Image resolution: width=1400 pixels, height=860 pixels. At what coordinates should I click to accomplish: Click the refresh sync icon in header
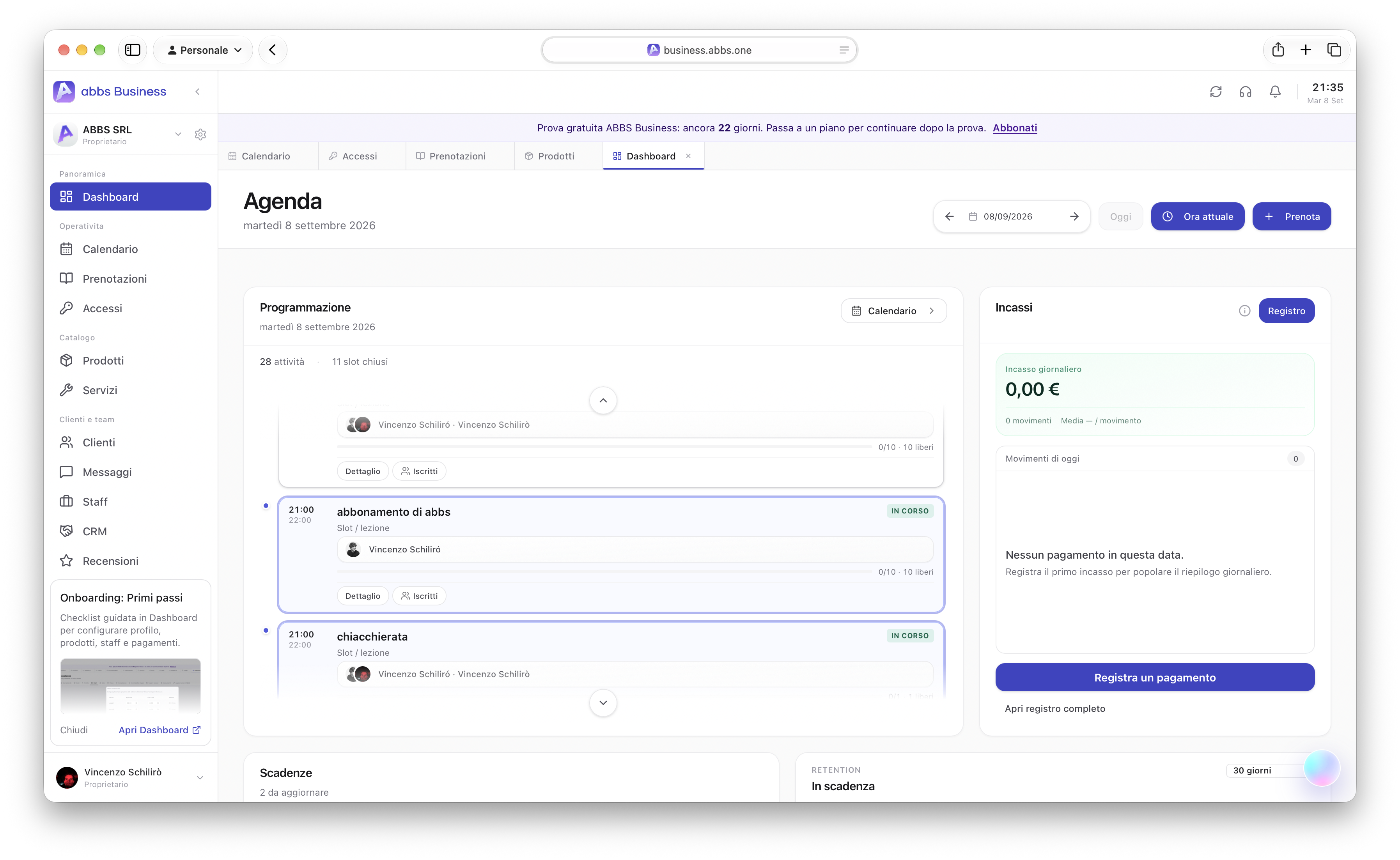click(1216, 92)
